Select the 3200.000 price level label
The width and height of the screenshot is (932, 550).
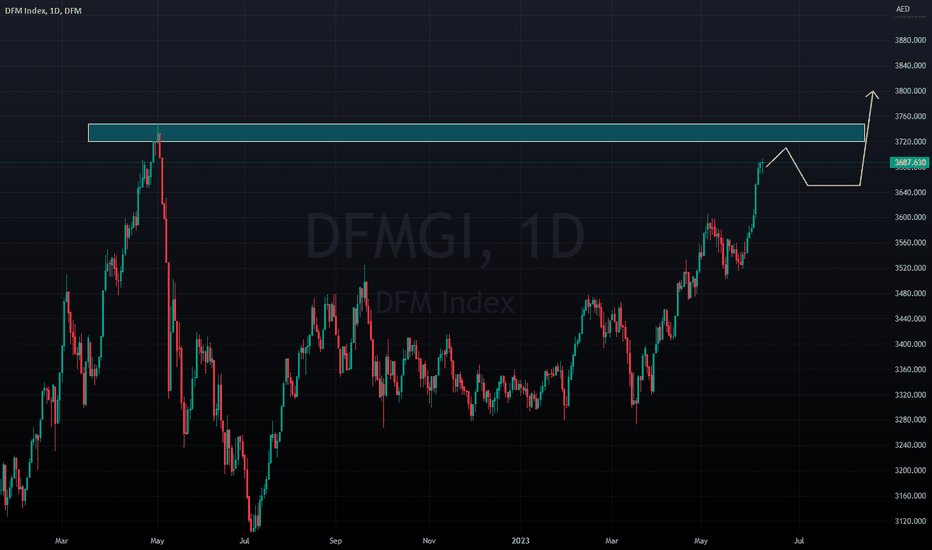click(x=910, y=470)
